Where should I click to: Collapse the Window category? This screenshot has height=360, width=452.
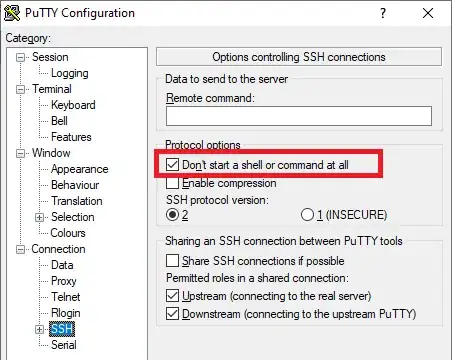(x=20, y=153)
